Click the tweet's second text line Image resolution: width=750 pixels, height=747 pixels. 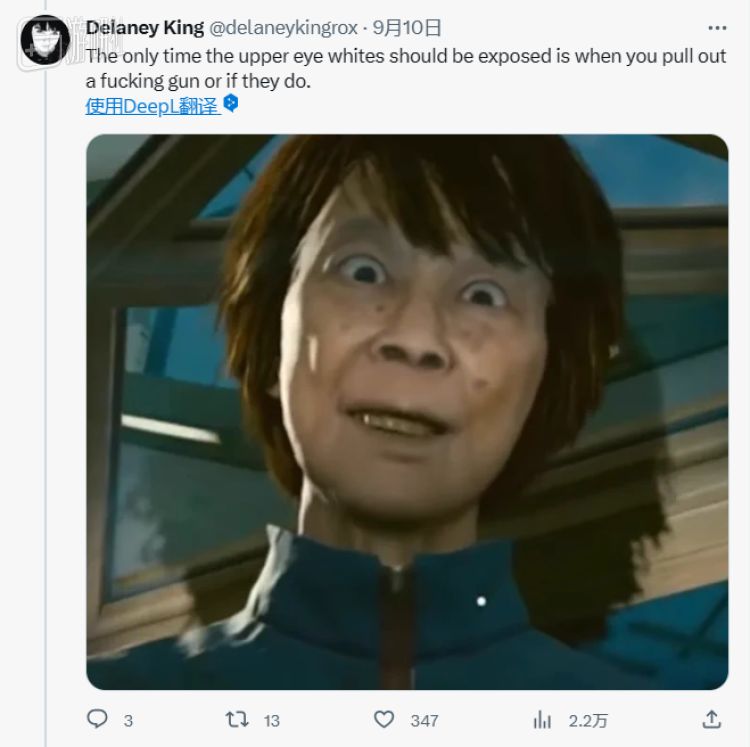(198, 81)
